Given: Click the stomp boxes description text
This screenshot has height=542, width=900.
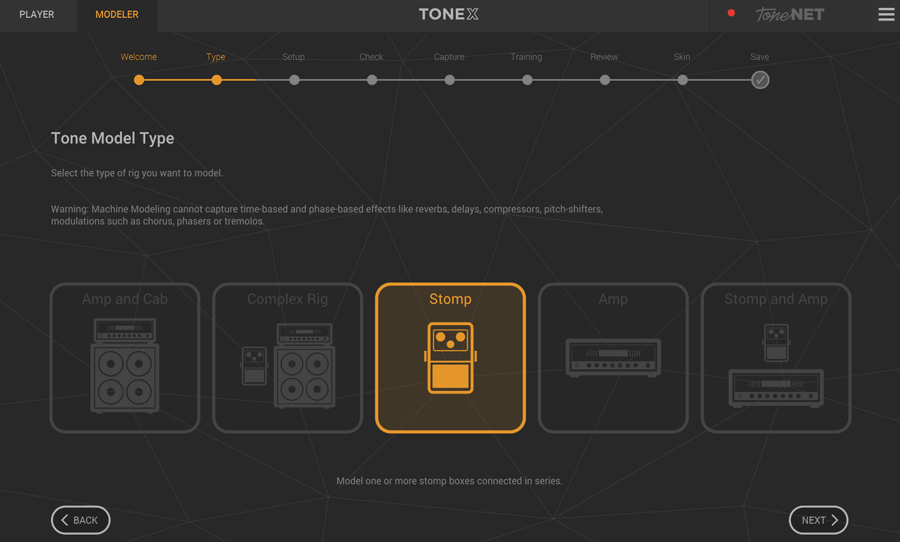Looking at the screenshot, I should click(x=449, y=481).
